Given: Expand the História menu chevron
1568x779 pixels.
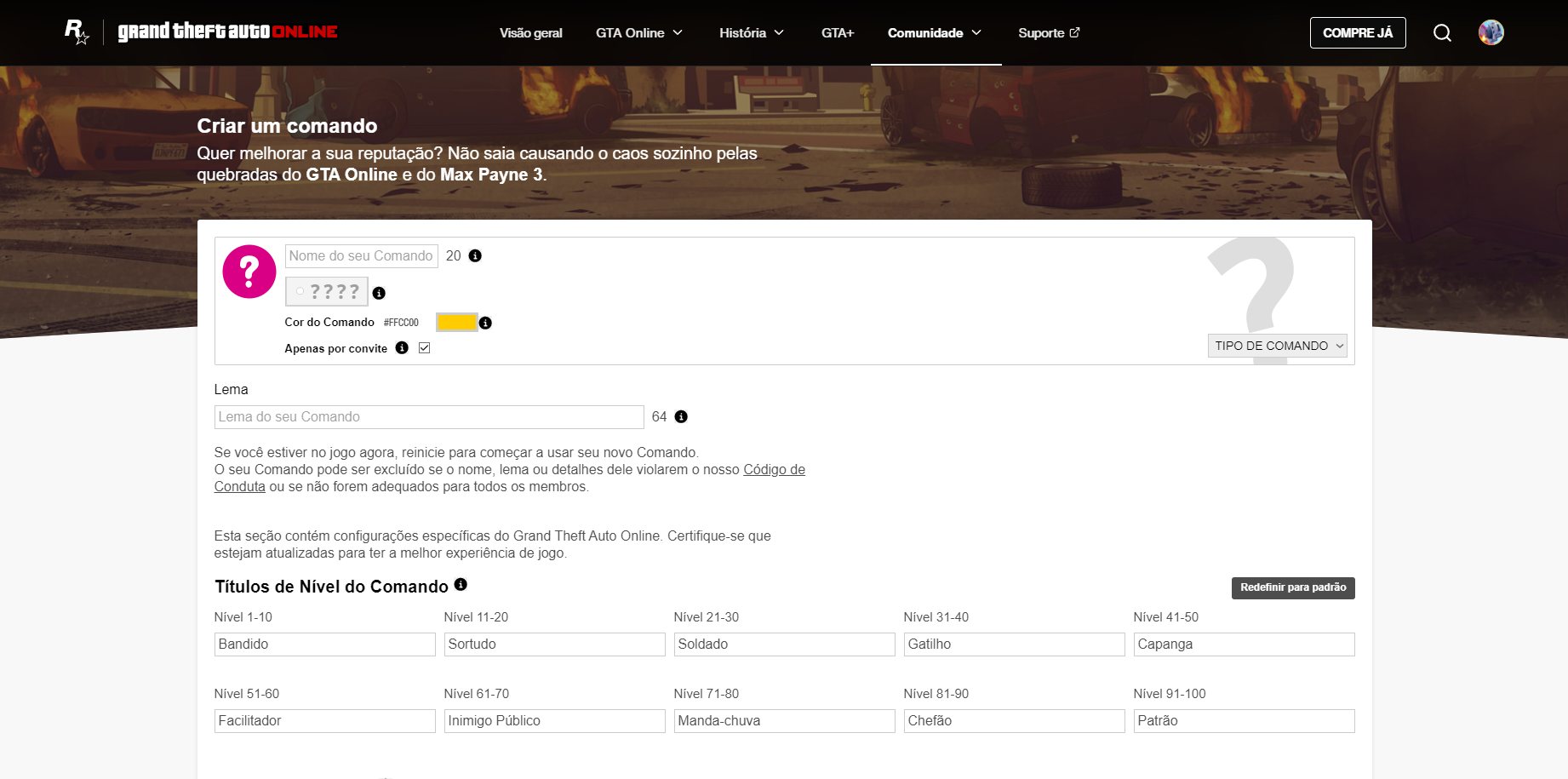Looking at the screenshot, I should [780, 32].
